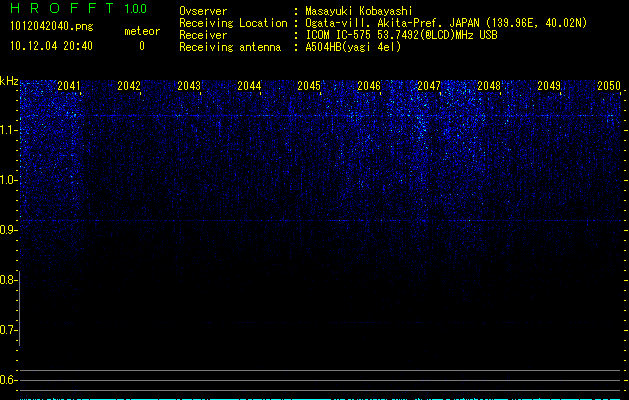Click the meteor count value 0
Image resolution: width=629 pixels, height=400 pixels.
[142, 46]
